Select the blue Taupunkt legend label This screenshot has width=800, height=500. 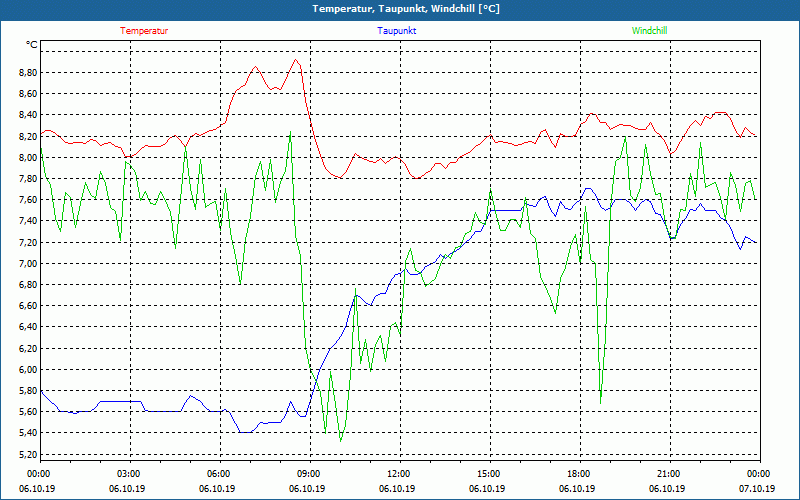tap(397, 31)
